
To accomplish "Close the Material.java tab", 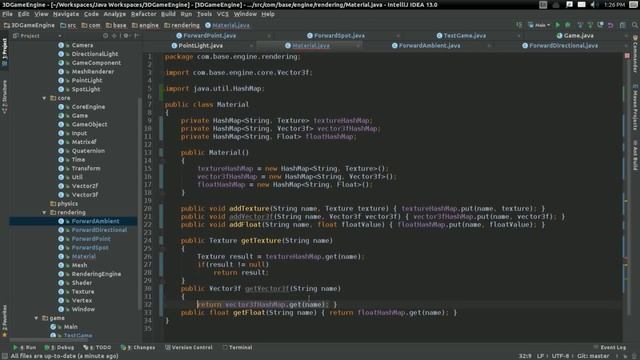I will (358, 46).
